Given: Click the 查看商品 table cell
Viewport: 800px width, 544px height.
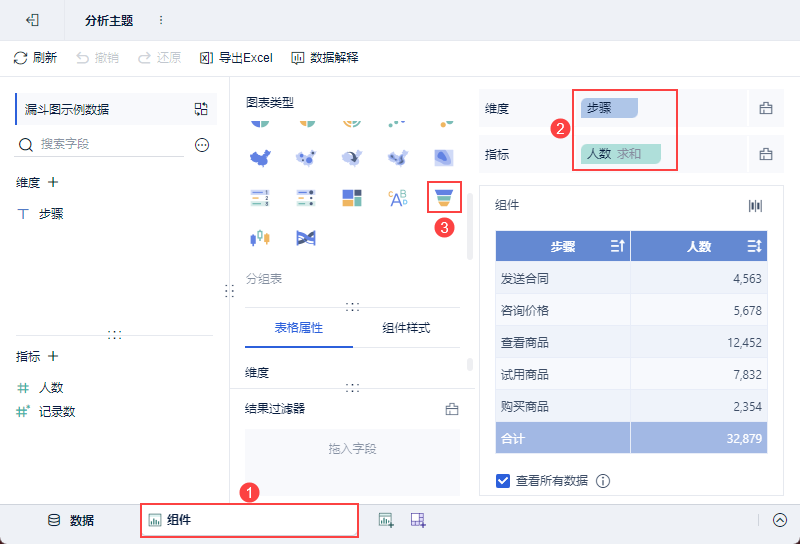Looking at the screenshot, I should (563, 342).
